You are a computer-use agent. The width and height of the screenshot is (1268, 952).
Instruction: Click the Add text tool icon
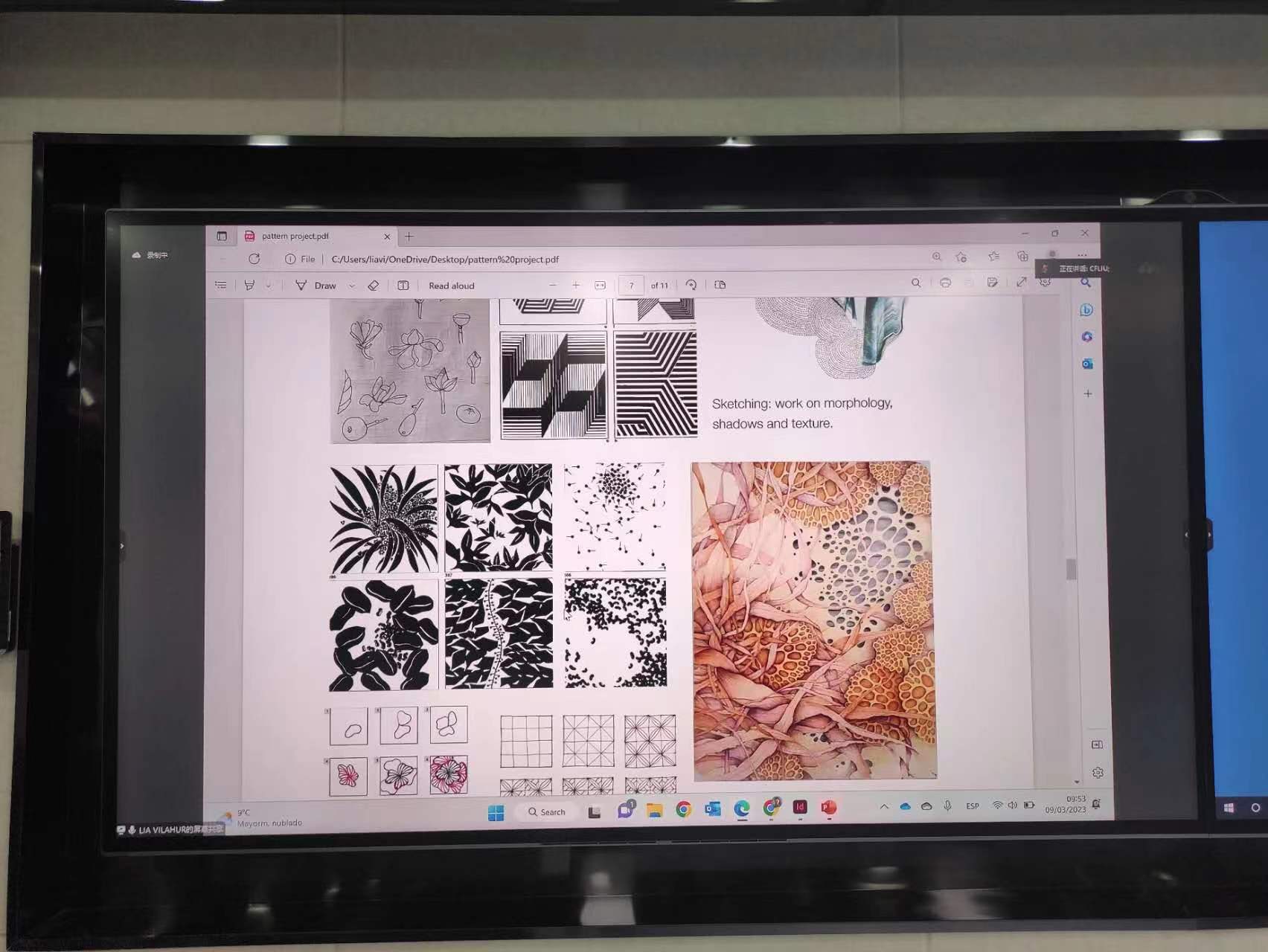click(403, 286)
